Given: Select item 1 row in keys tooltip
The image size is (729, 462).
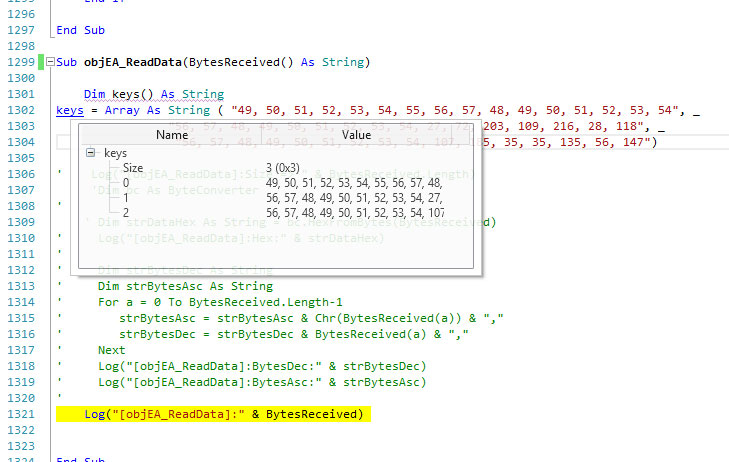Looking at the screenshot, I should 276,198.
